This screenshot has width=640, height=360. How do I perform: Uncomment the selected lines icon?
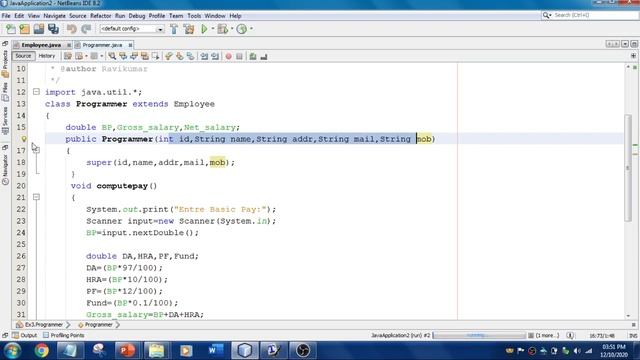pyautogui.click(x=264, y=56)
